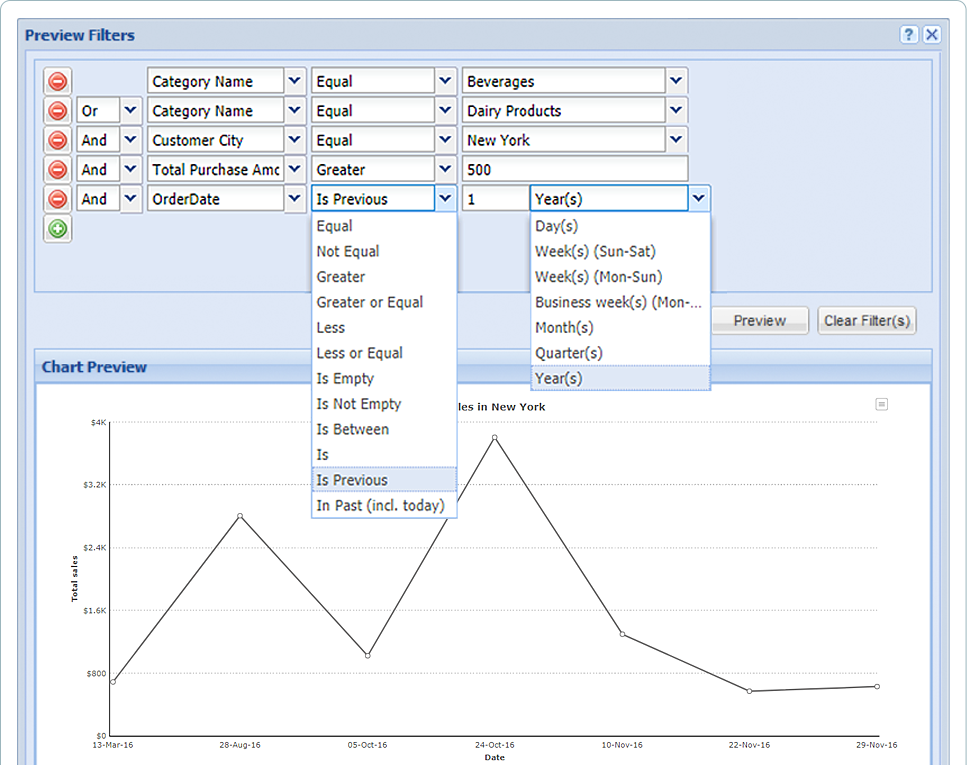Focus the 500 value input field
Image resolution: width=967 pixels, height=765 pixels.
575,170
